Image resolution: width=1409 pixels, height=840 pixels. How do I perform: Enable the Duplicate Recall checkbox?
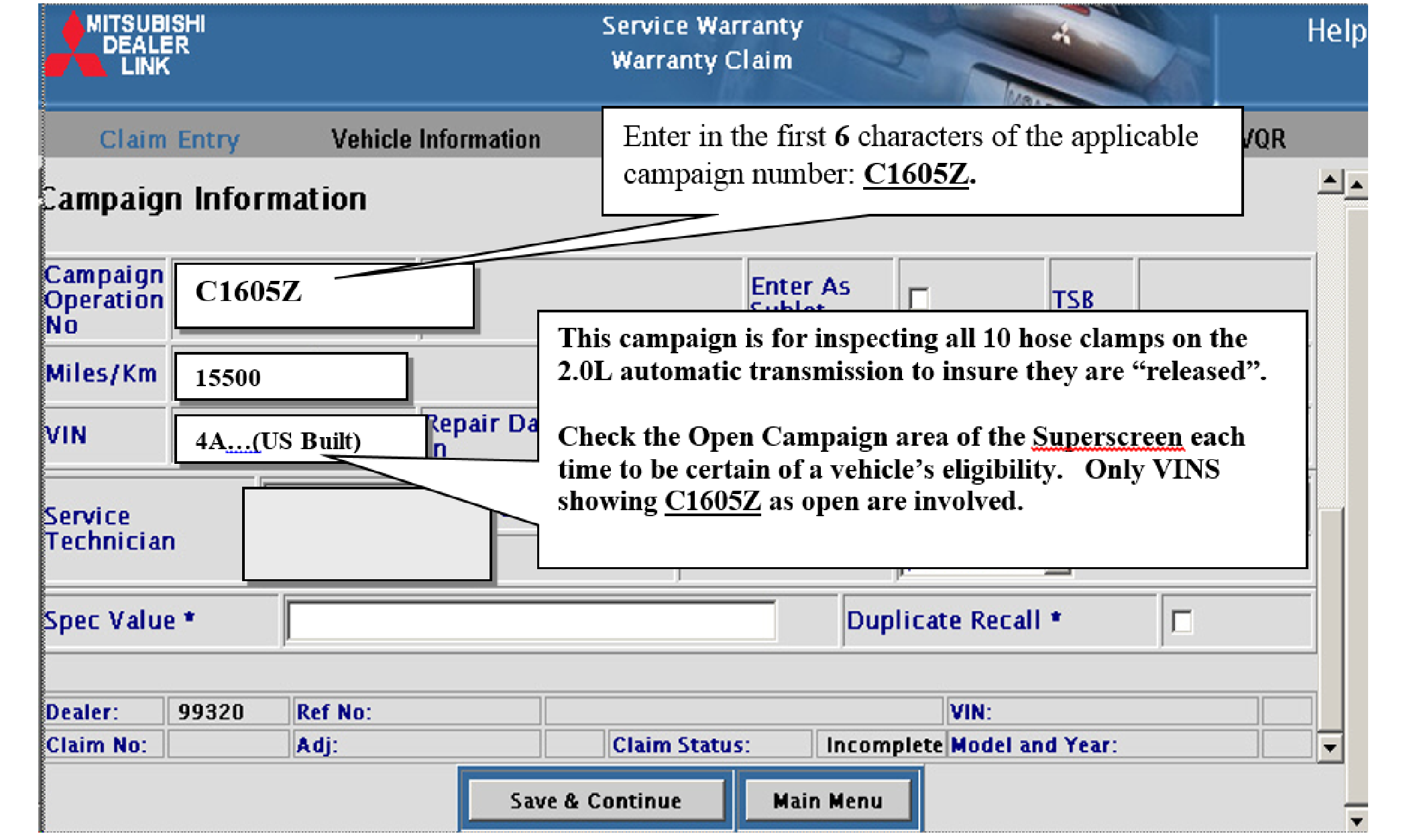pos(1181,621)
